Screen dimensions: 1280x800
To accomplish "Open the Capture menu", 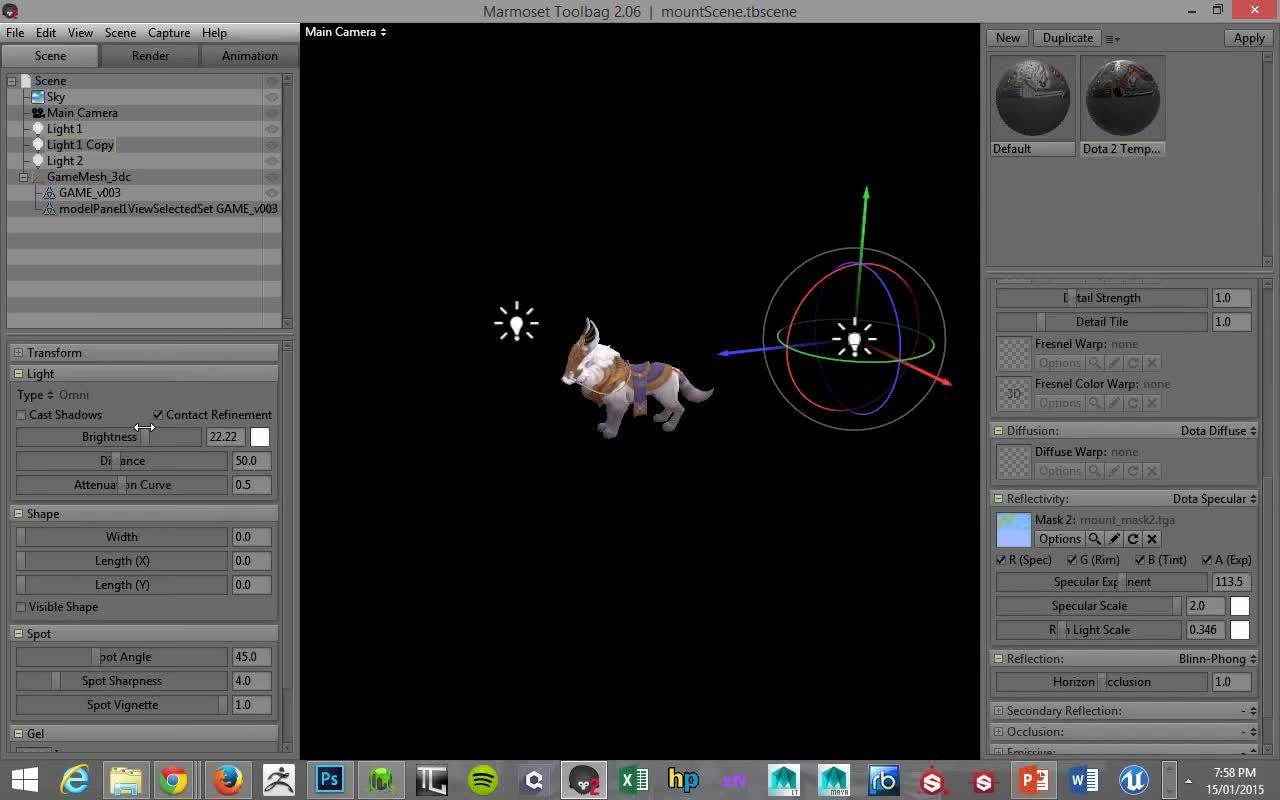I will click(x=169, y=33).
